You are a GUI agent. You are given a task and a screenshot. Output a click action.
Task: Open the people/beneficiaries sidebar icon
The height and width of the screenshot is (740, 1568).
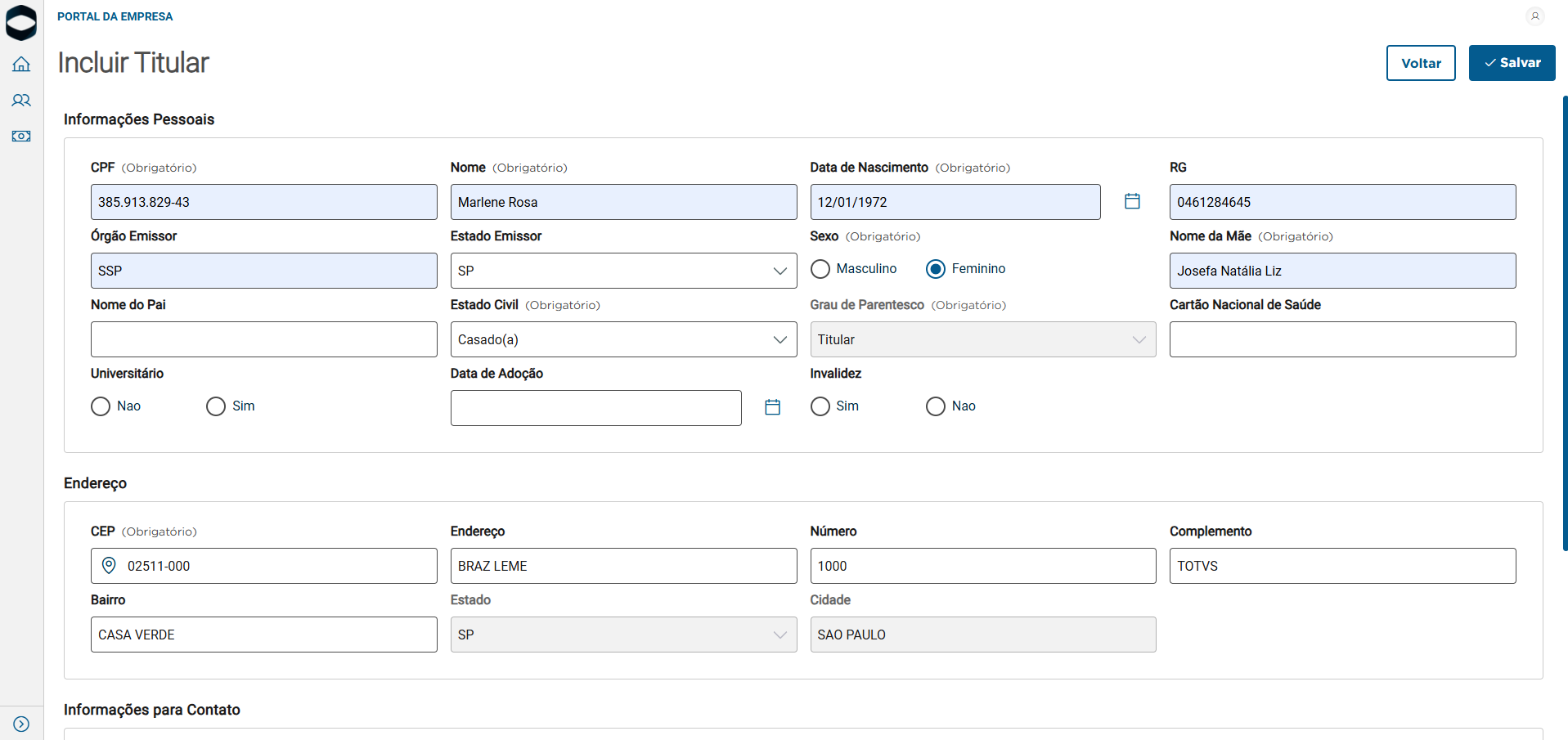[21, 100]
